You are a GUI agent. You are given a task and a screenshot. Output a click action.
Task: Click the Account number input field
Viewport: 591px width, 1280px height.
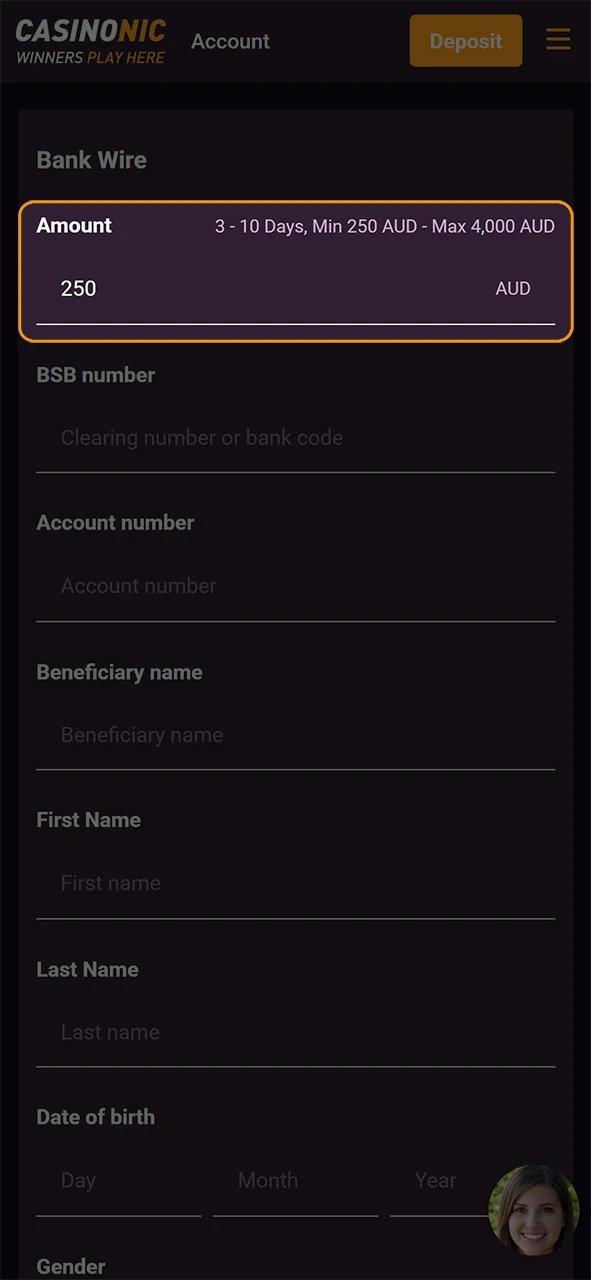295,586
